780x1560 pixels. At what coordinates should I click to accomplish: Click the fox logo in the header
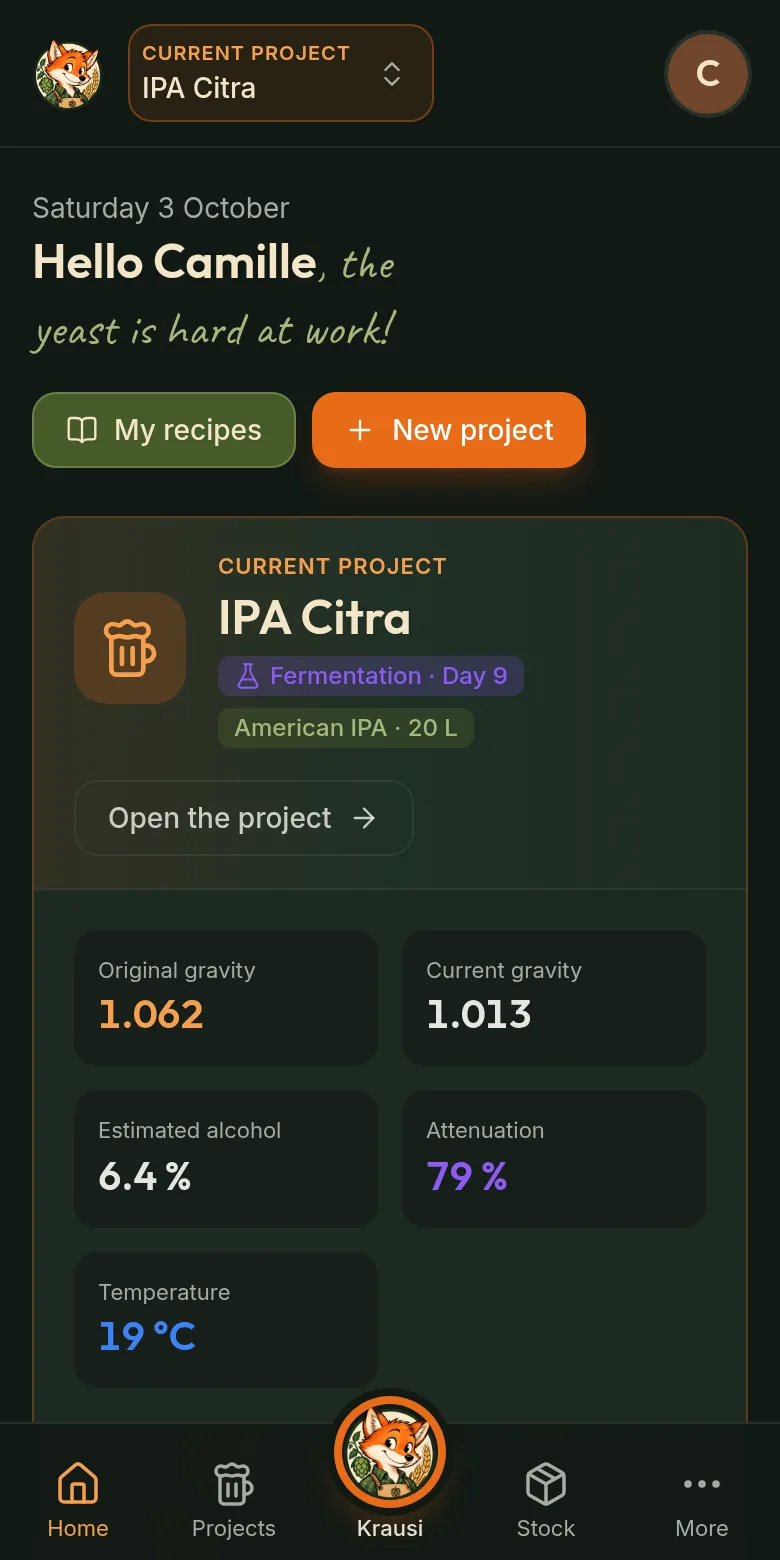pyautogui.click(x=69, y=73)
